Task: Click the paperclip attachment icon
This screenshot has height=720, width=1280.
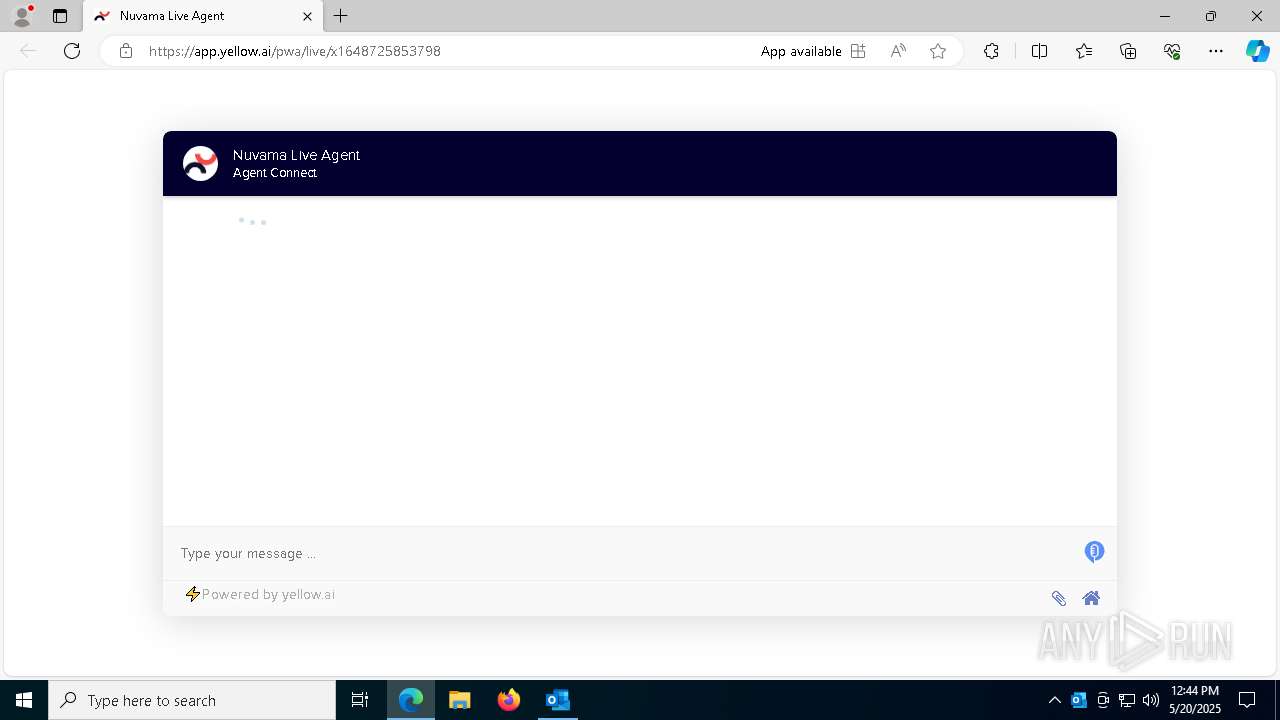Action: click(x=1058, y=598)
